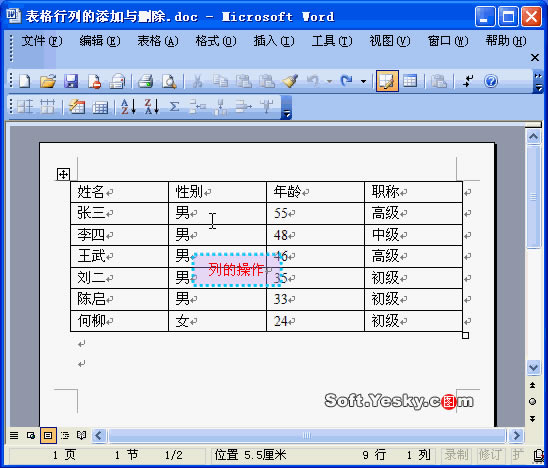Toggle show/hide paragraph marks icon
This screenshot has height=468, width=548.
point(468,81)
